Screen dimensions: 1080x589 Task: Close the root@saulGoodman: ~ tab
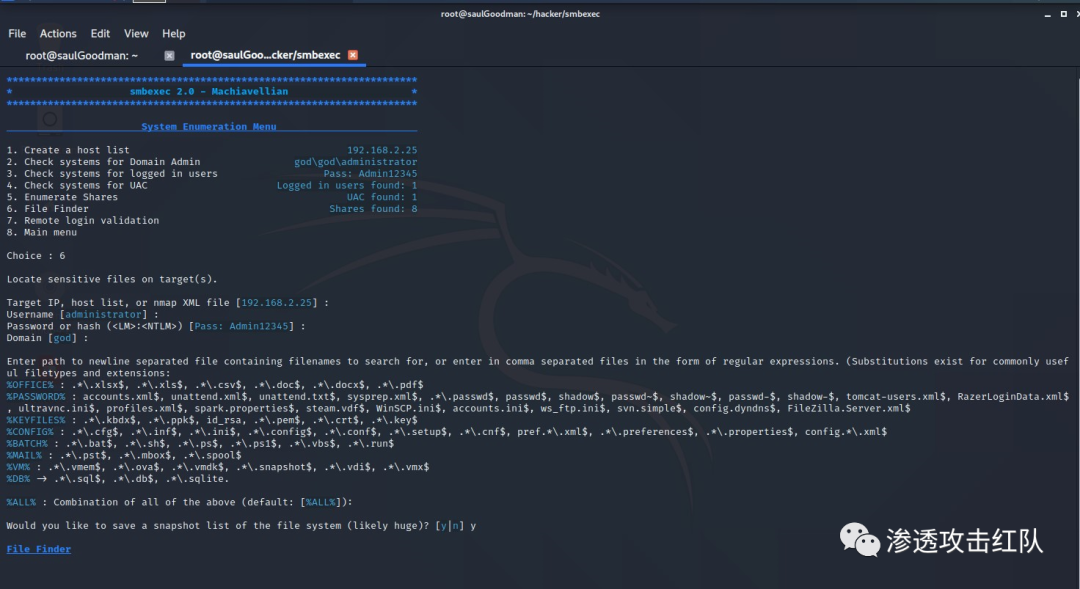click(x=169, y=56)
